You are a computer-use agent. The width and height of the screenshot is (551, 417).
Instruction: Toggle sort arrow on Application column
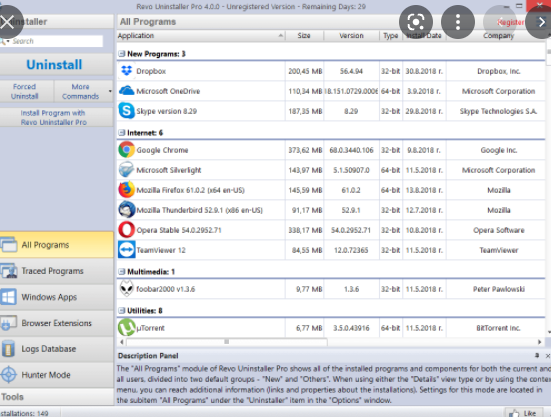[280, 35]
